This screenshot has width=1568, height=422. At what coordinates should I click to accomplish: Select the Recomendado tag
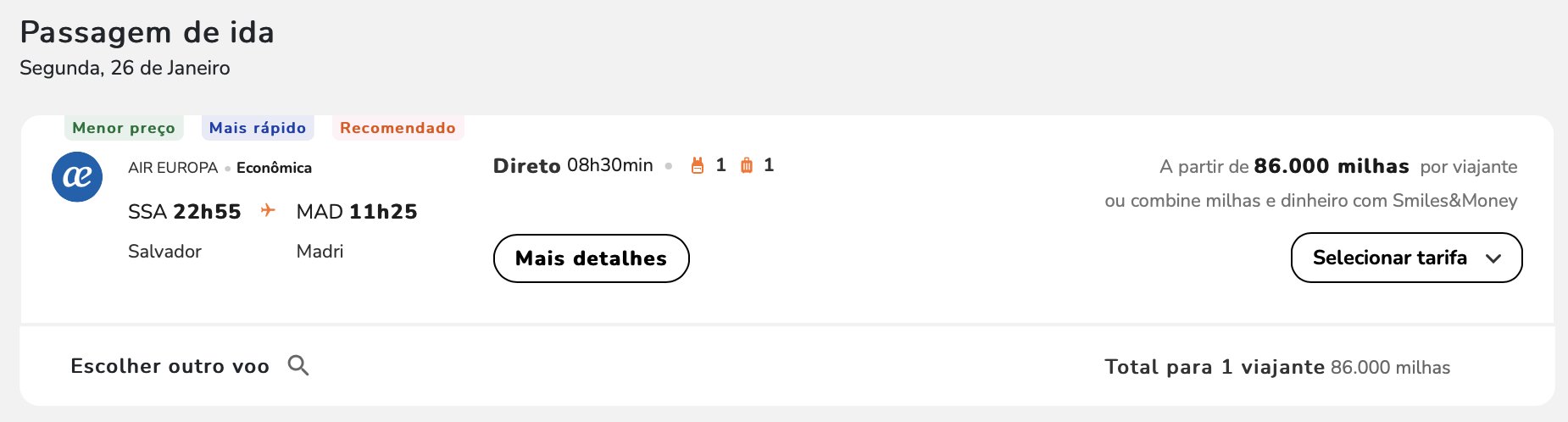click(x=398, y=128)
